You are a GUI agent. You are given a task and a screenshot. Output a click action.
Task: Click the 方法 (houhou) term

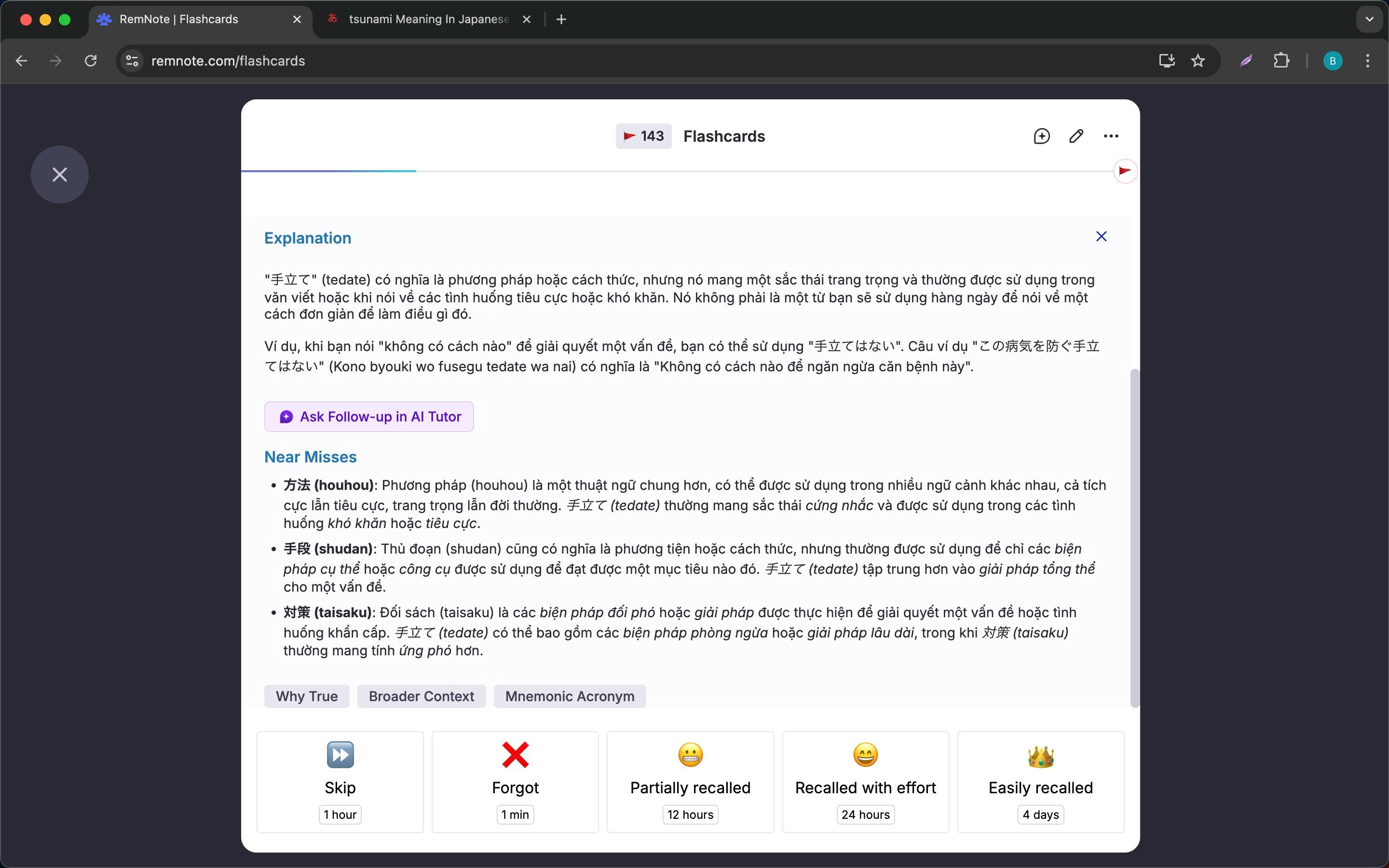tap(328, 485)
